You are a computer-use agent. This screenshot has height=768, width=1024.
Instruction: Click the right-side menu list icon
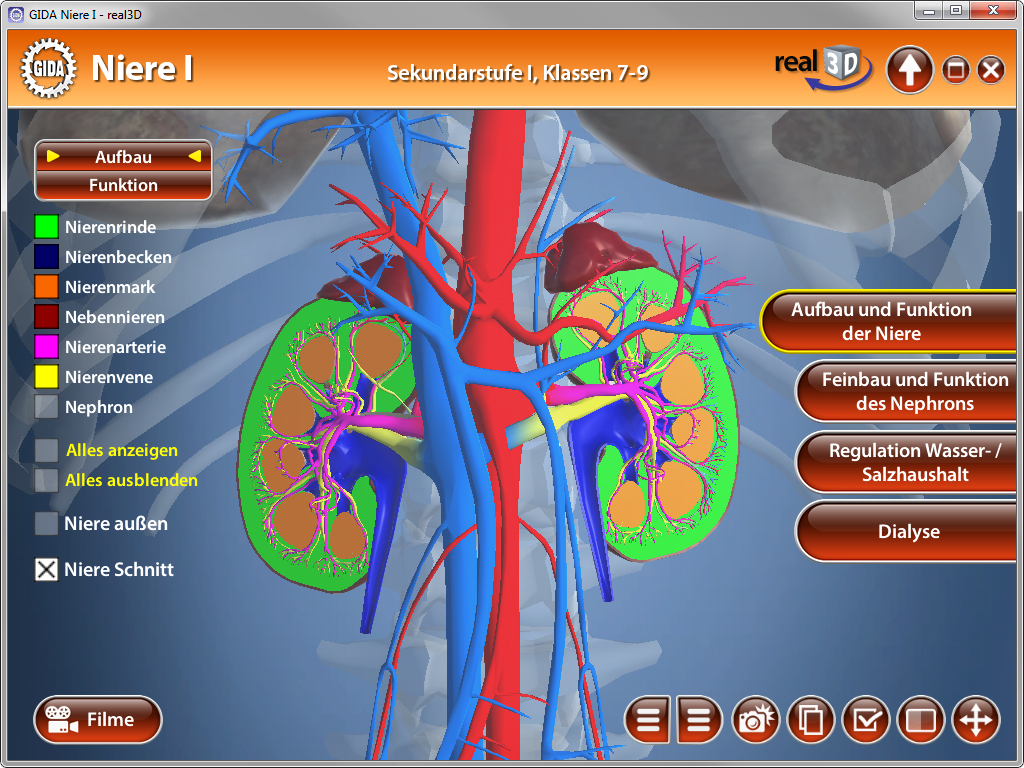[700, 720]
